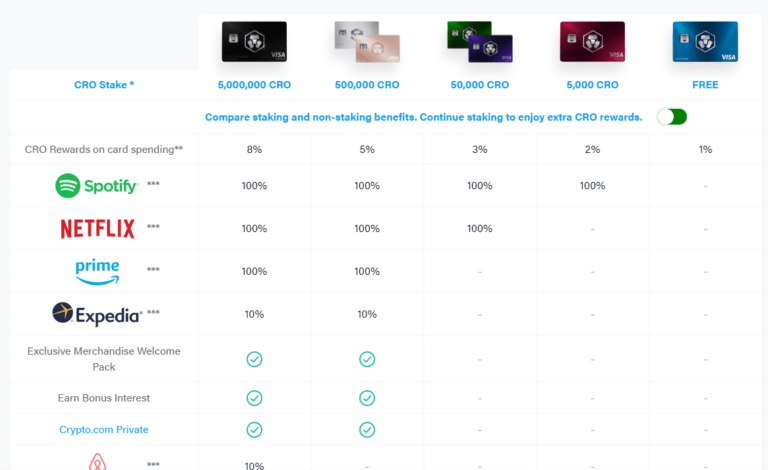Viewport: 768px width, 470px height.
Task: Click Earn Bonus Interest checkmark under 500,000 CRO
Action: pos(367,398)
